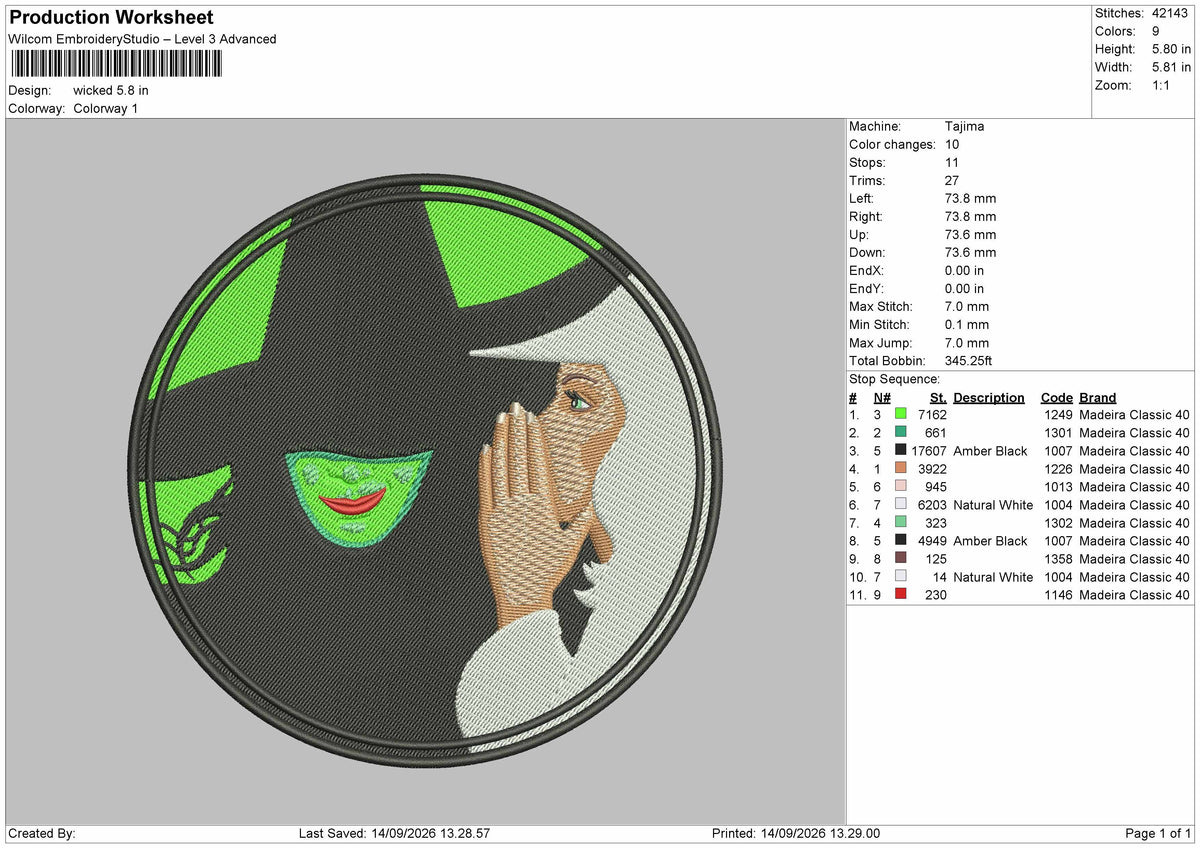1200x848 pixels.
Task: Click the red swatch in stop 11
Action: coord(900,594)
